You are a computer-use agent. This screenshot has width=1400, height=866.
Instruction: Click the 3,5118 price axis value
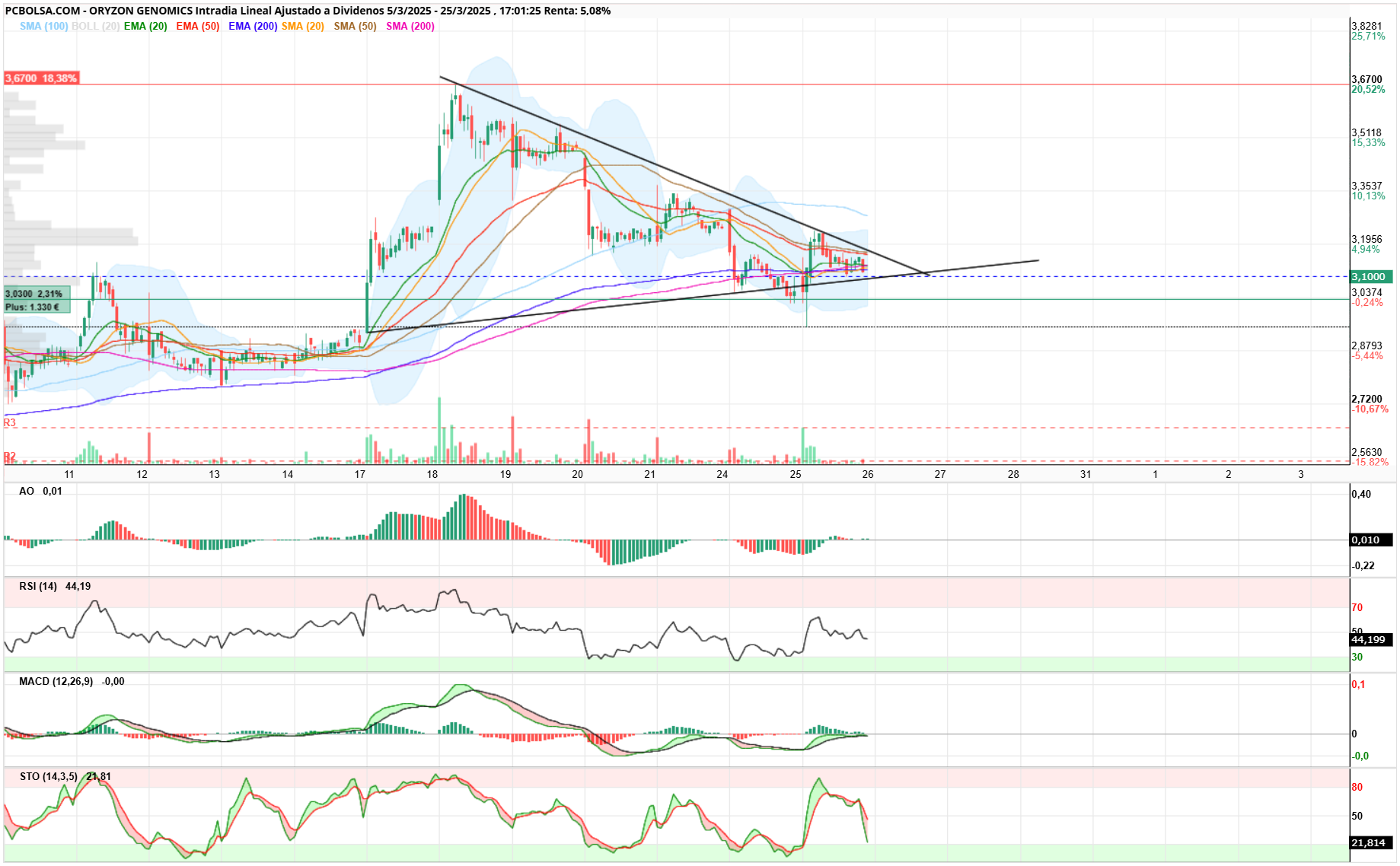(x=1367, y=132)
